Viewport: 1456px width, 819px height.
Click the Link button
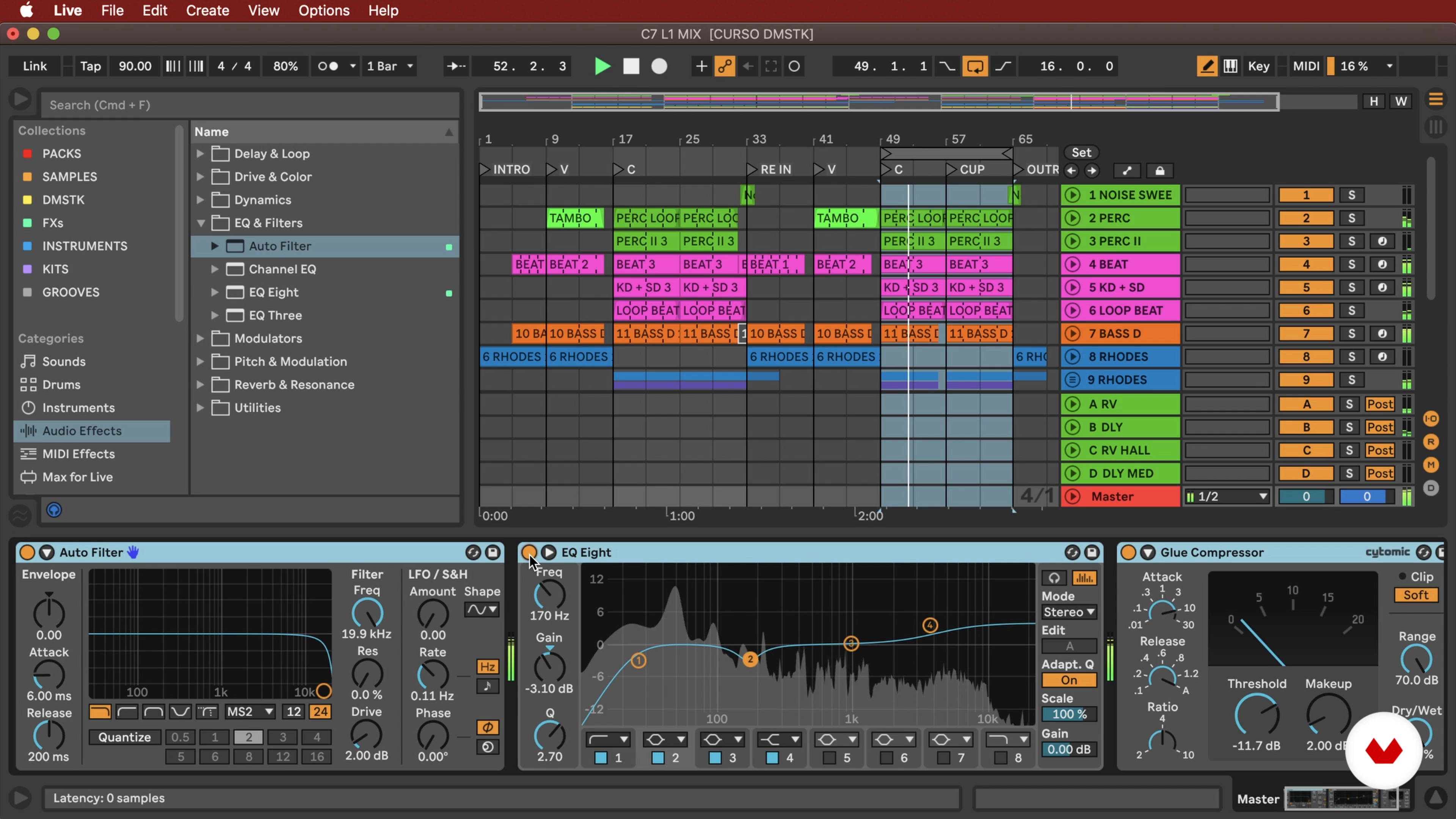tap(35, 66)
